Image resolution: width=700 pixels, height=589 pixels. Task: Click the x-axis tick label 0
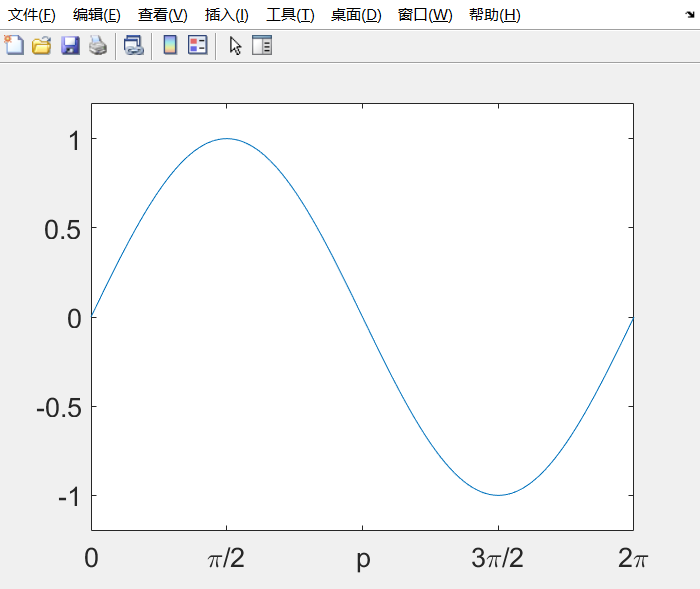click(92, 558)
